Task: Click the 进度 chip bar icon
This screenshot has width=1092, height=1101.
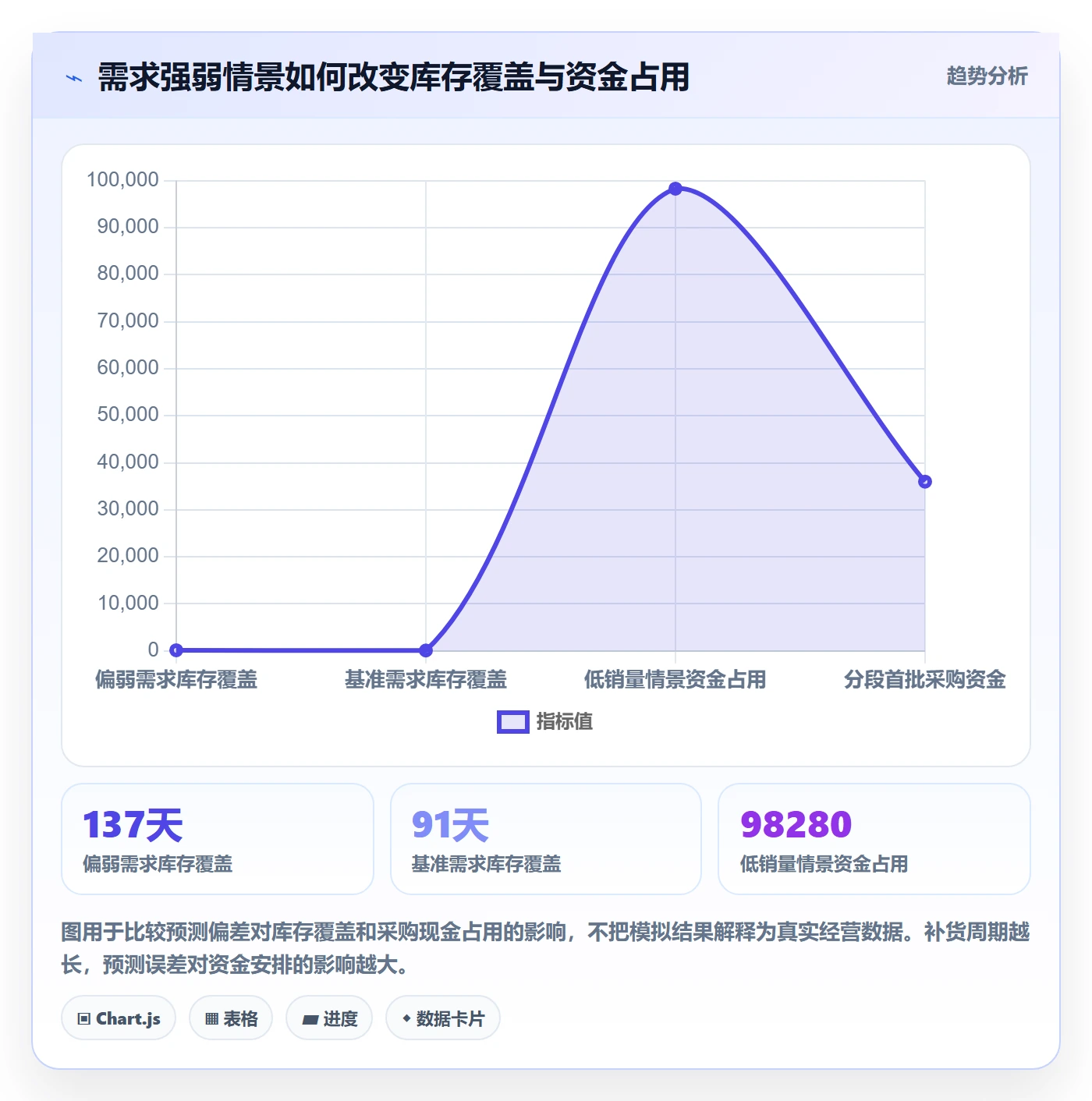Action: click(x=310, y=1019)
